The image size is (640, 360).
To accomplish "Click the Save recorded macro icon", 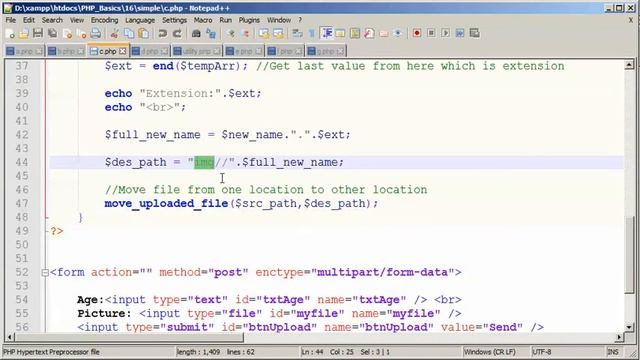I will click(x=474, y=33).
